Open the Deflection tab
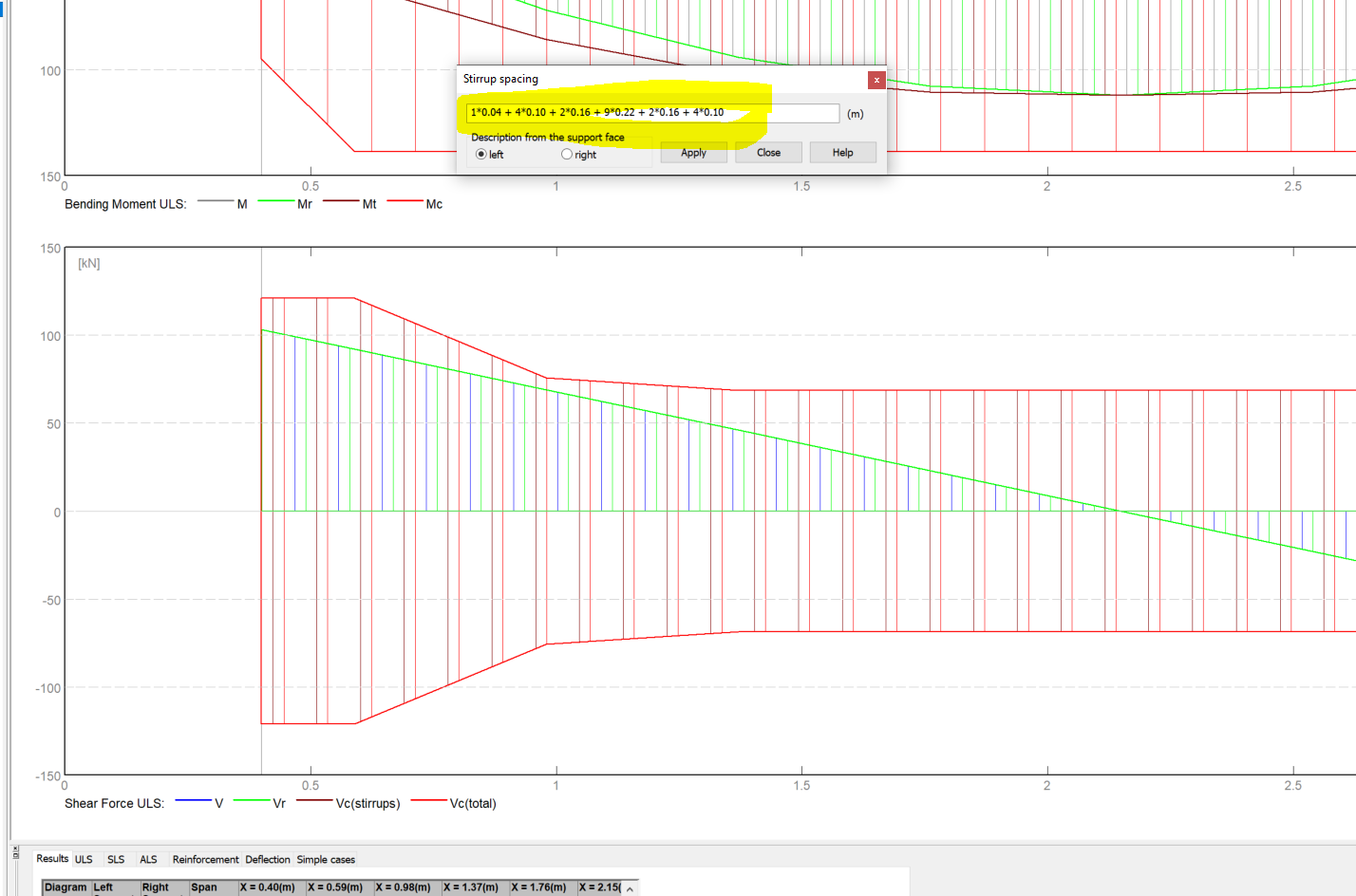The height and width of the screenshot is (896, 1356). (x=267, y=860)
